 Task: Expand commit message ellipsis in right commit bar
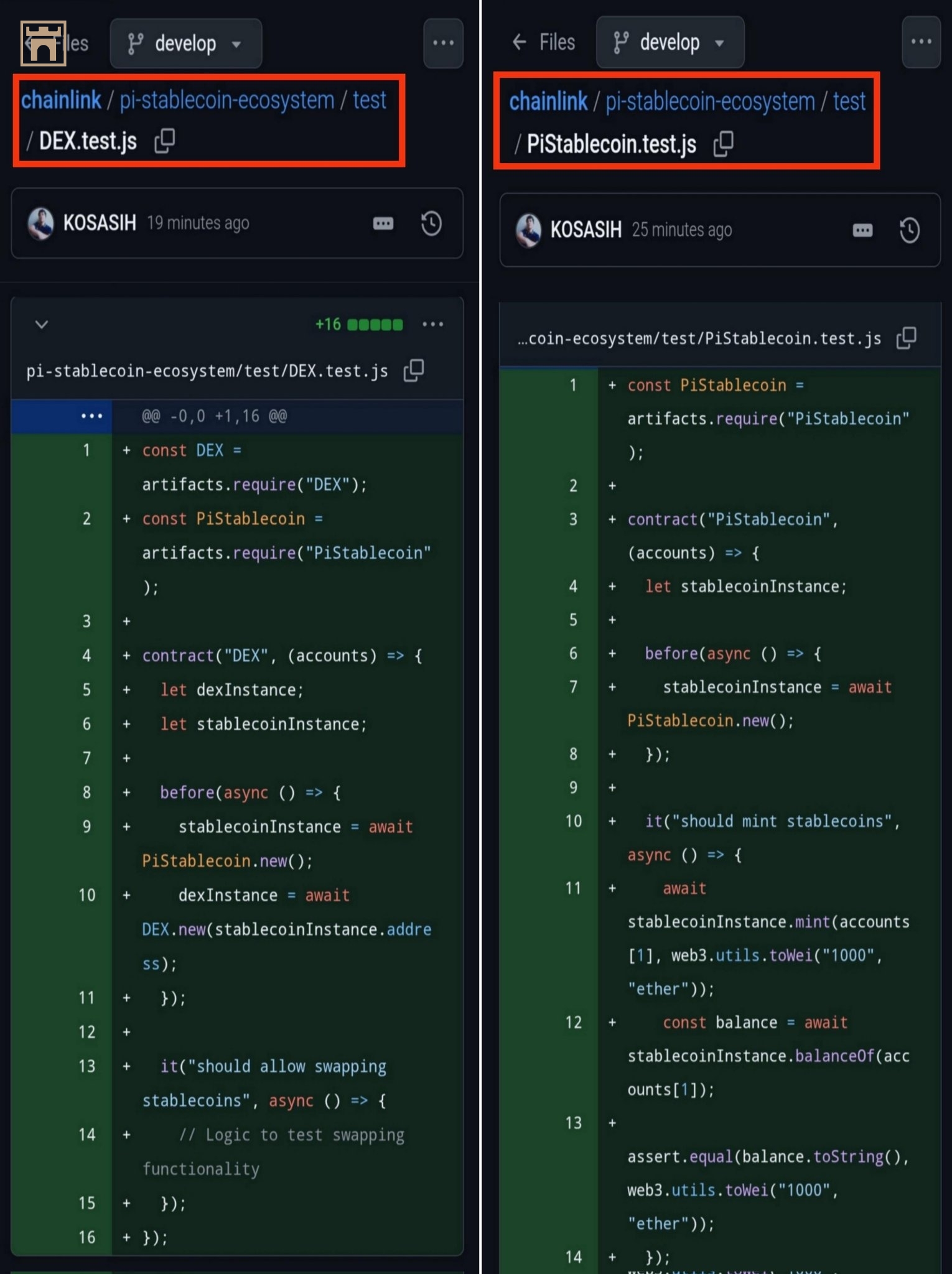(x=862, y=231)
